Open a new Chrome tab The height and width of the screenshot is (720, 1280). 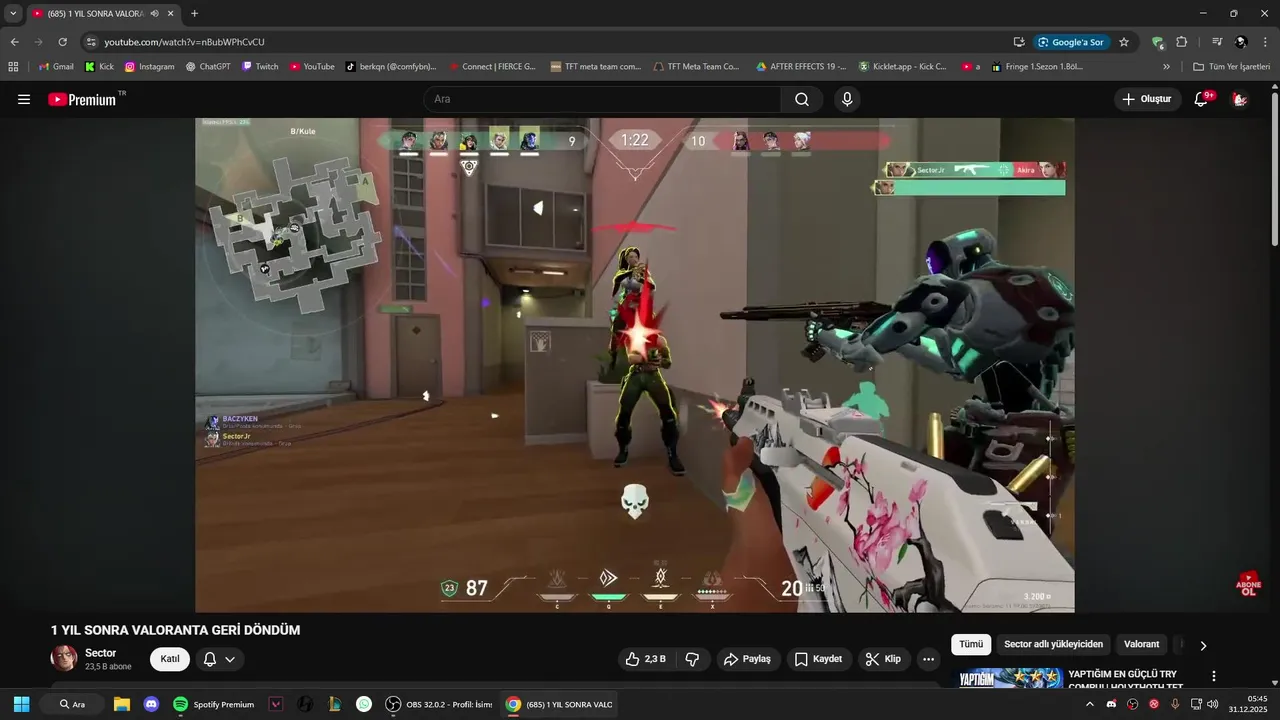coord(194,13)
